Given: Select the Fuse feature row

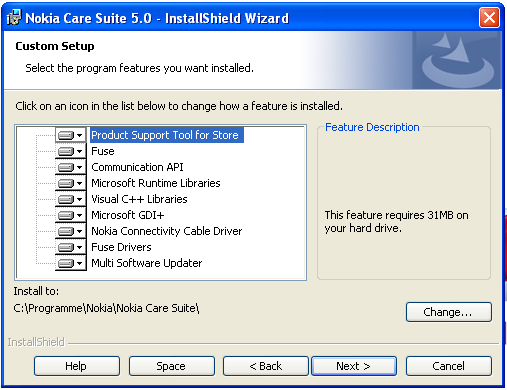Looking at the screenshot, I should (103, 151).
